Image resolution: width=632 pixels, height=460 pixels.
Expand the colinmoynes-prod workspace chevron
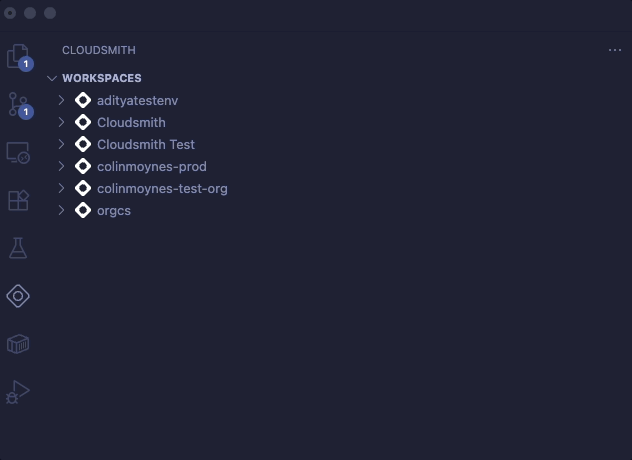pos(61,166)
